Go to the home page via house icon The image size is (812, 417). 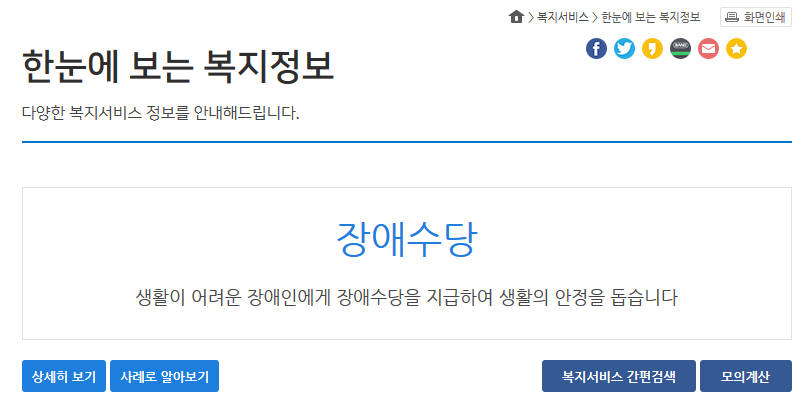[x=516, y=17]
